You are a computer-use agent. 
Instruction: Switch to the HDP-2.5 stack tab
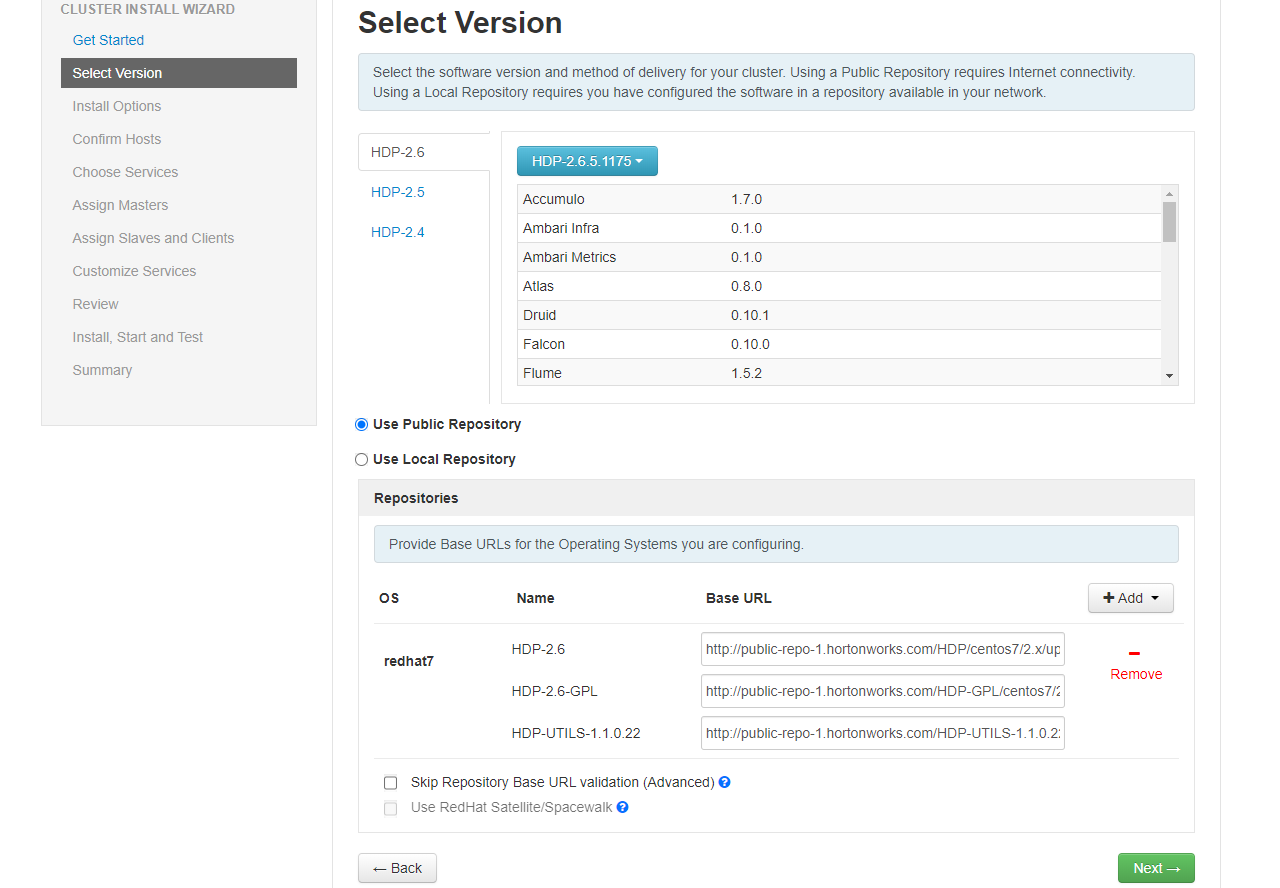[398, 192]
